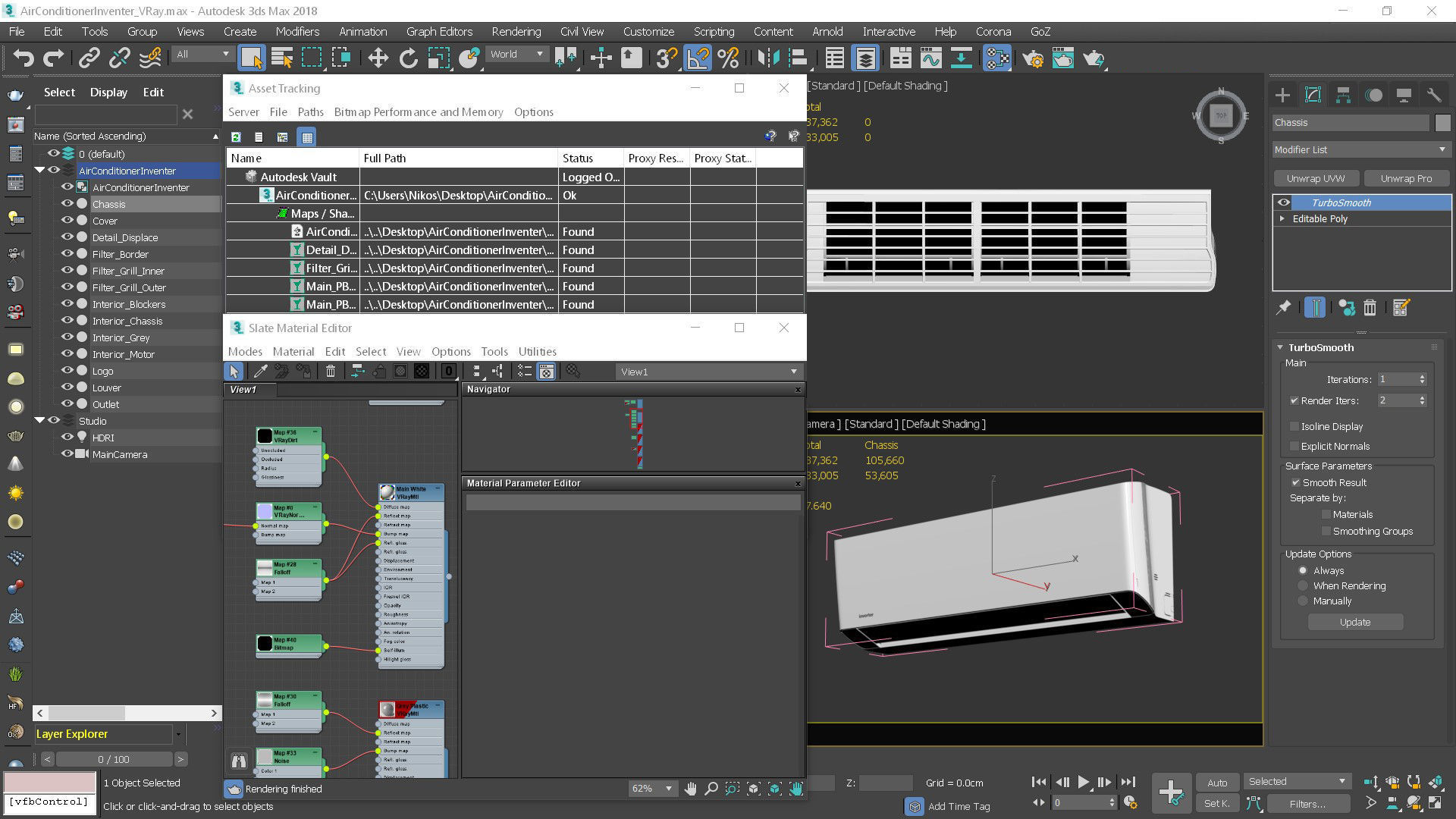Open World reference coordinate dropdown
Screen dimensions: 1456x819
516,54
